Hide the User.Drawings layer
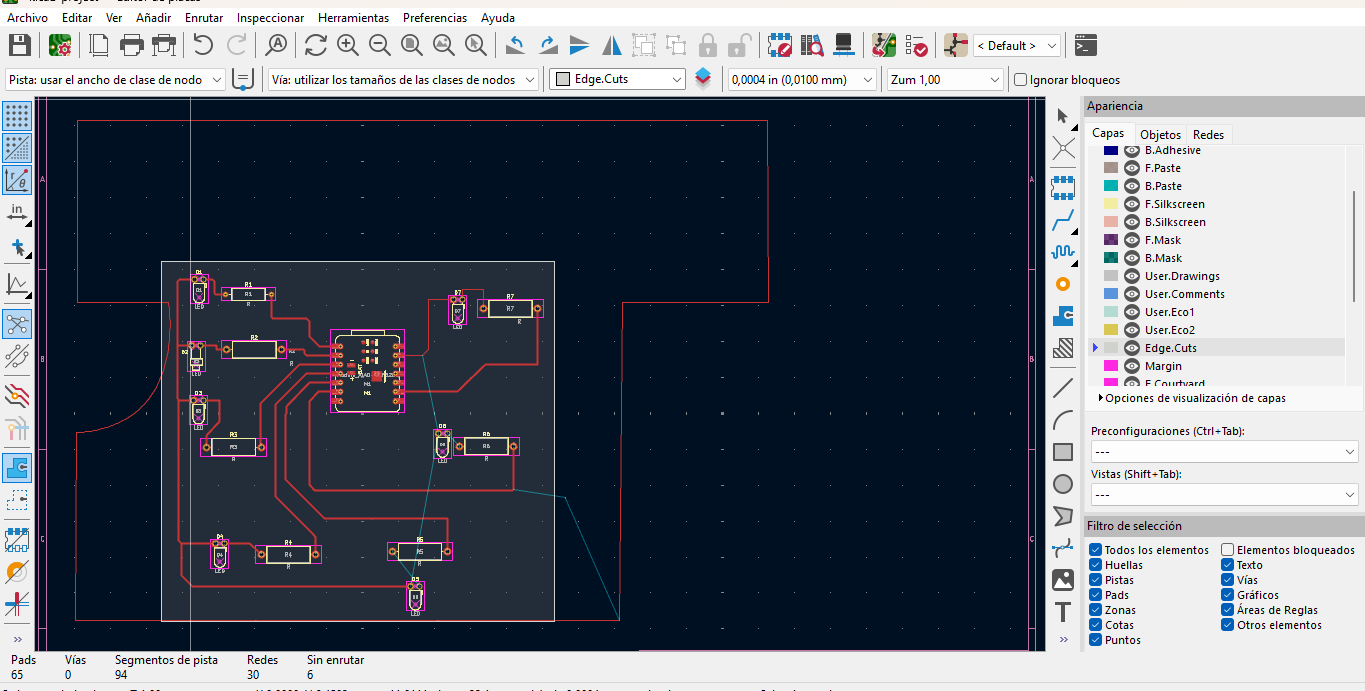 click(1132, 276)
